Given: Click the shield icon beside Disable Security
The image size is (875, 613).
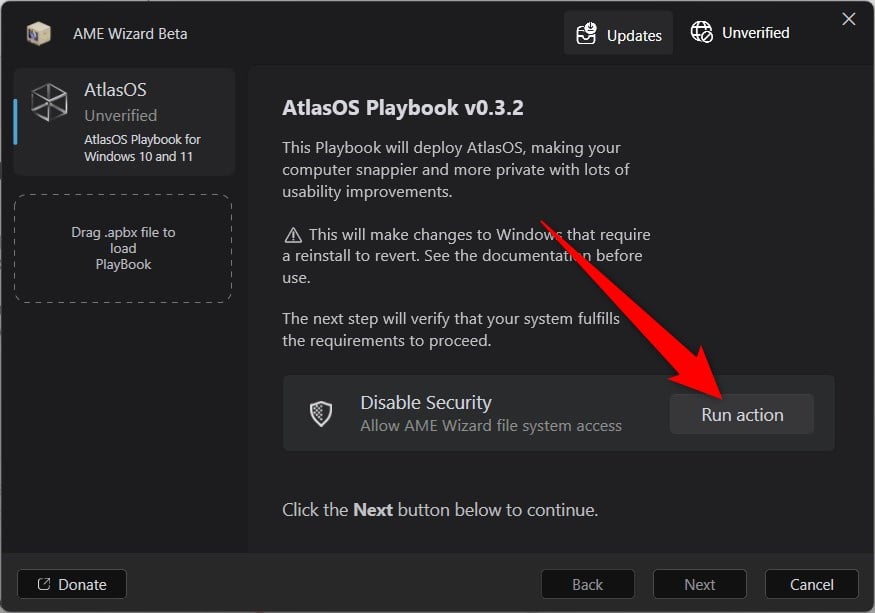Looking at the screenshot, I should click(x=321, y=413).
